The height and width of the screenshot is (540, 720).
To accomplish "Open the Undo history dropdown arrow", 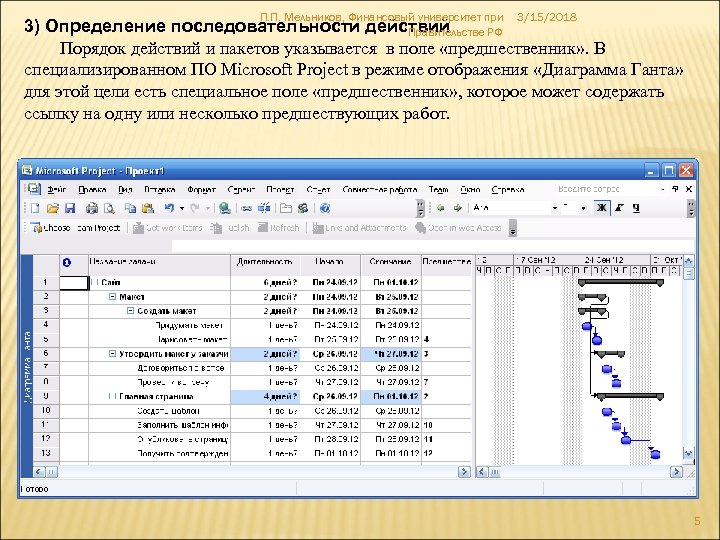I will click(182, 208).
